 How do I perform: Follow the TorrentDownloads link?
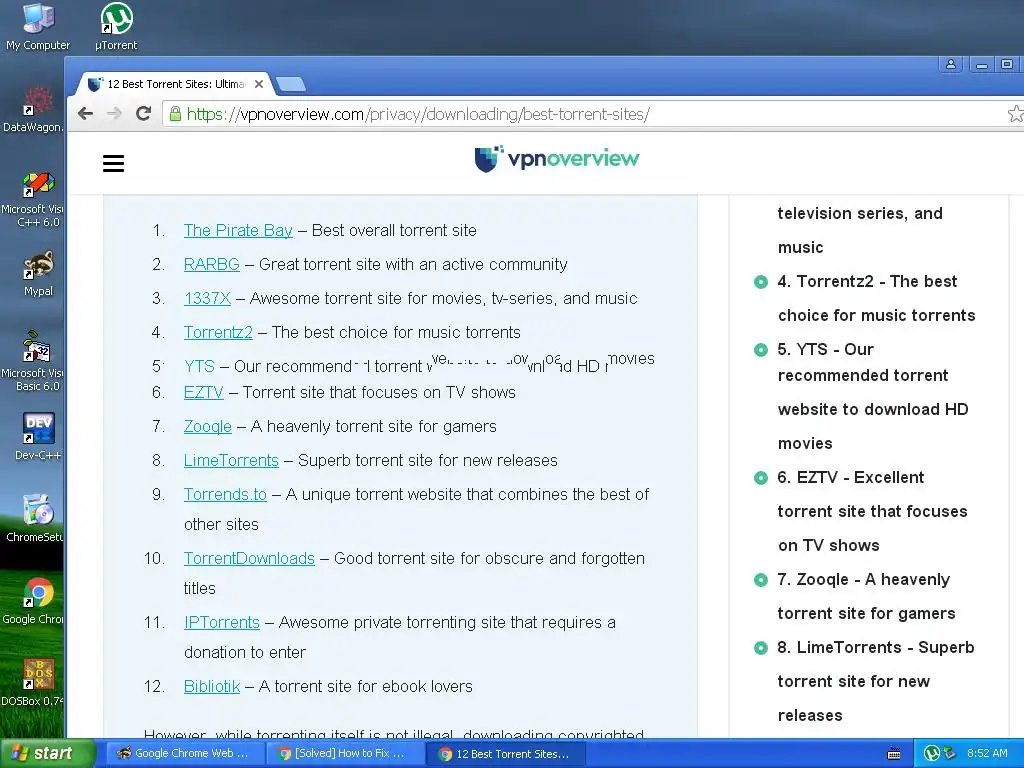[249, 558]
